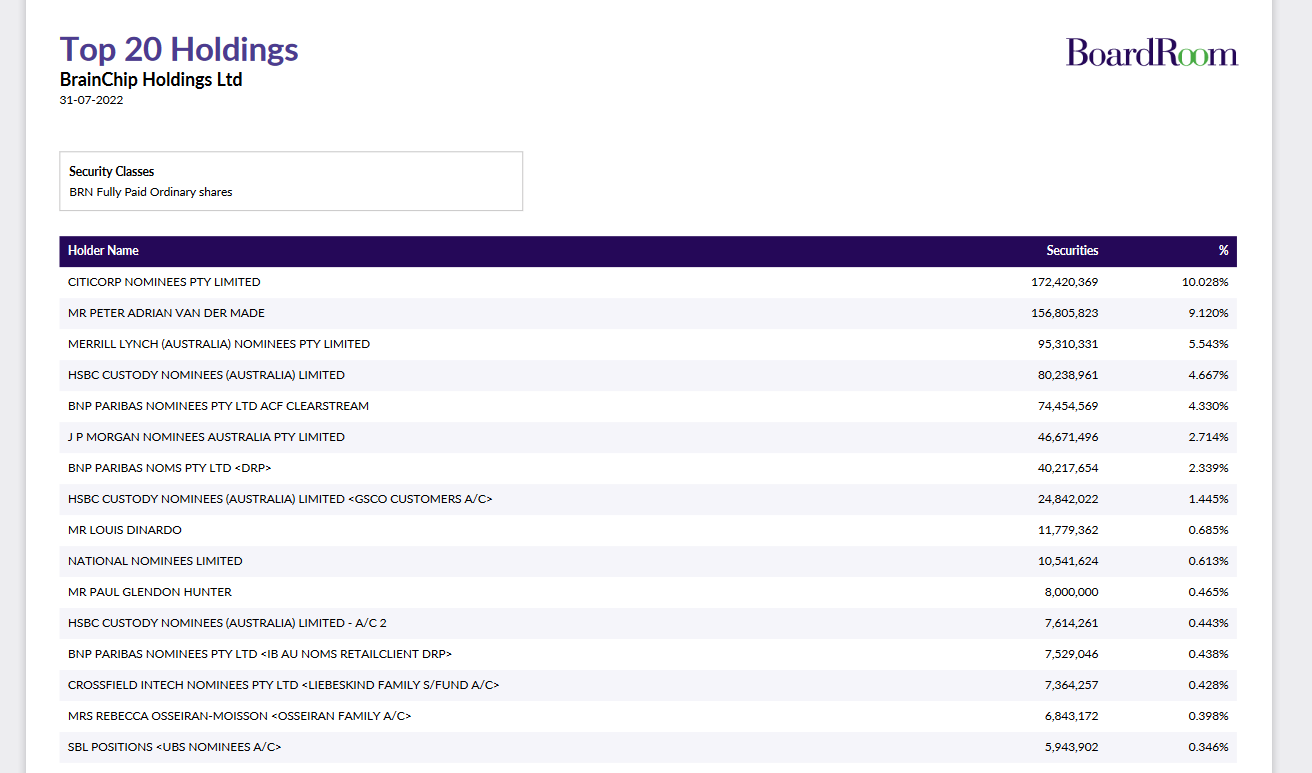
Task: Select MR PAUL GLENDON HUNTER holder
Action: tap(150, 592)
